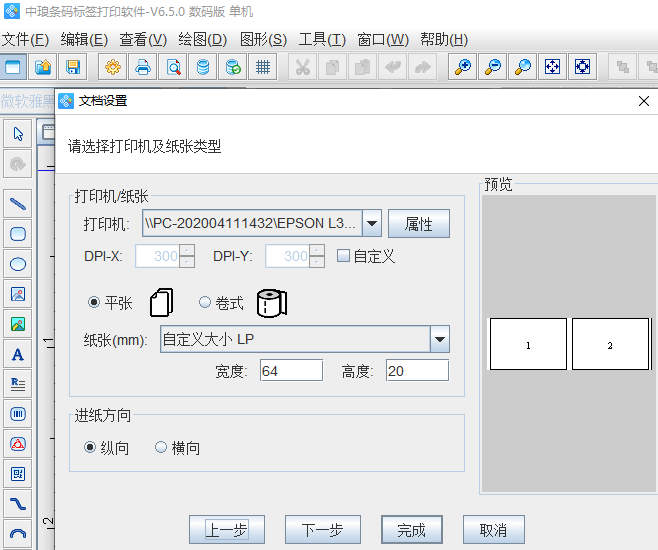Select the line drawing tool

[17, 204]
